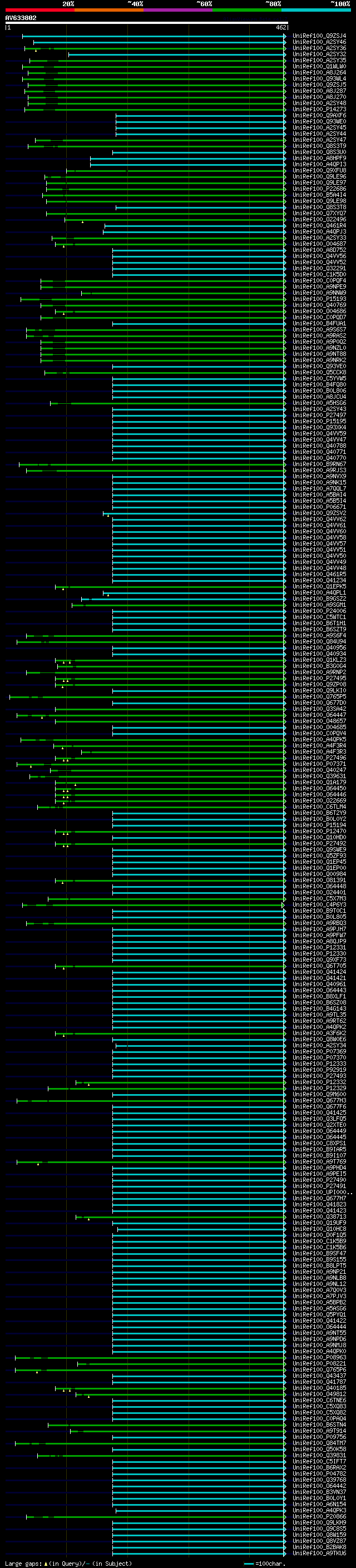The height and width of the screenshot is (1568, 356).
Task: Select the UniRef100_A2SY33 label
Action: click(x=319, y=238)
